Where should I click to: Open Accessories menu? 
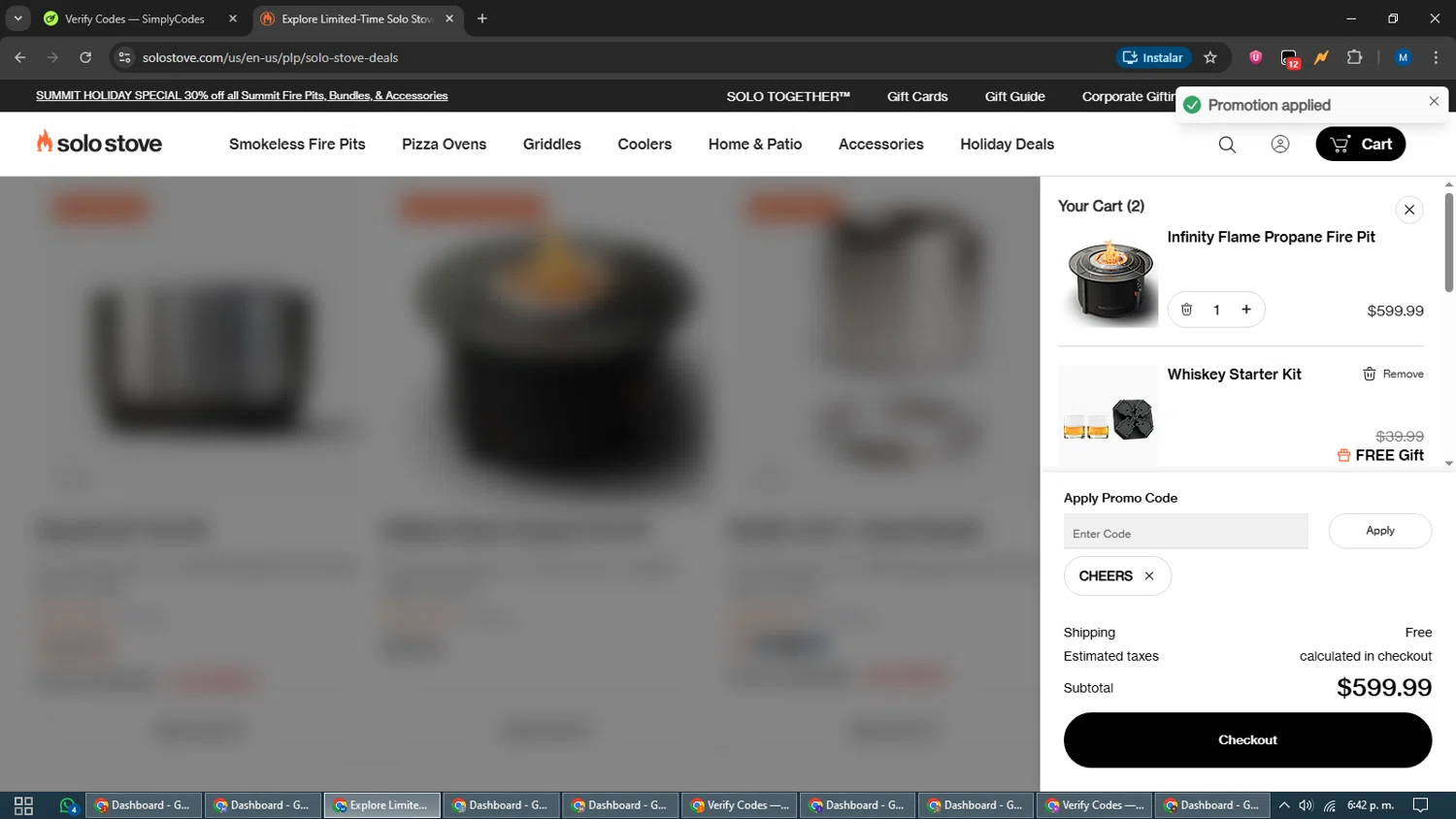click(880, 145)
